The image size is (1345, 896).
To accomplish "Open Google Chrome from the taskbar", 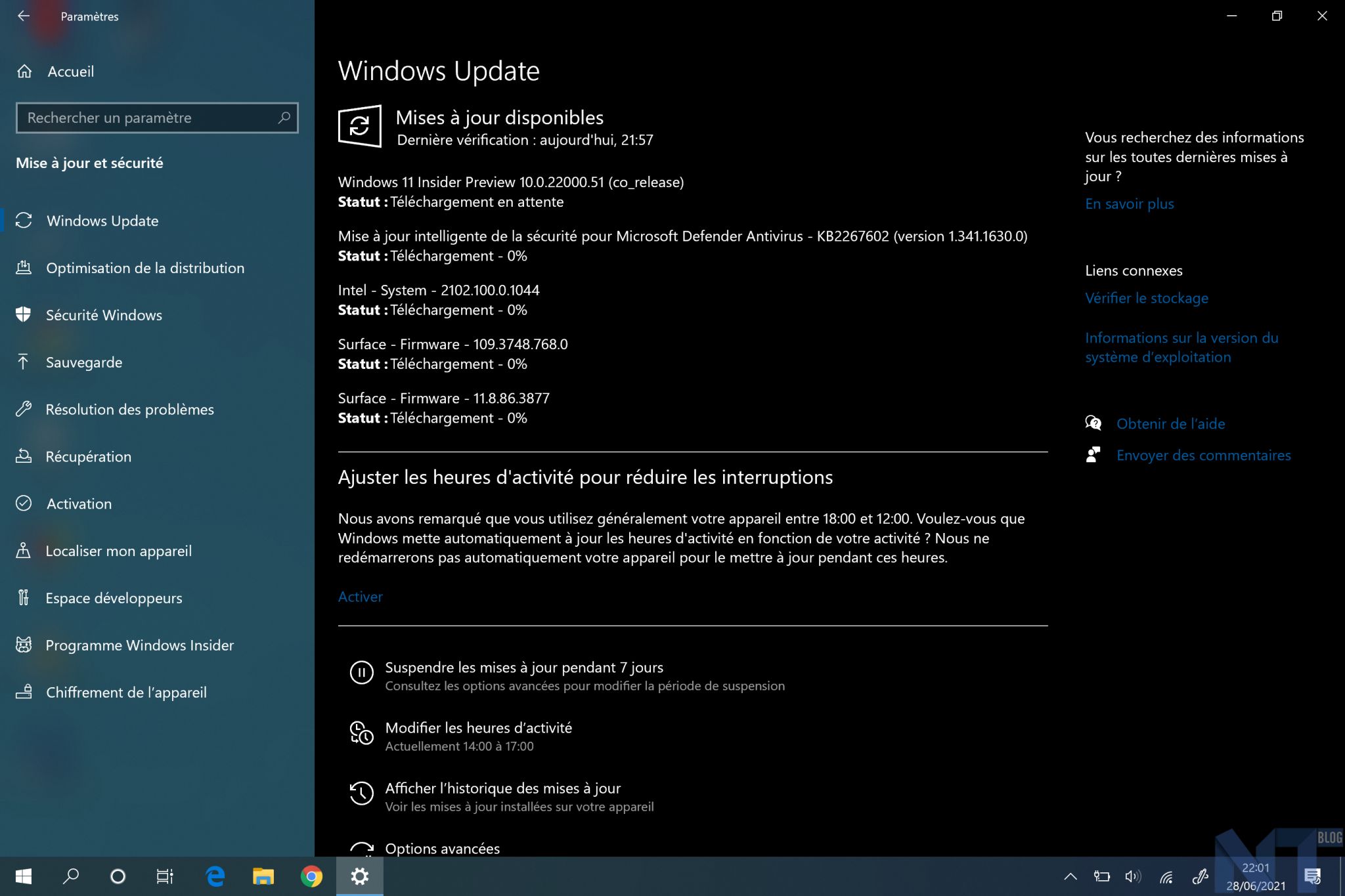I will [x=311, y=876].
